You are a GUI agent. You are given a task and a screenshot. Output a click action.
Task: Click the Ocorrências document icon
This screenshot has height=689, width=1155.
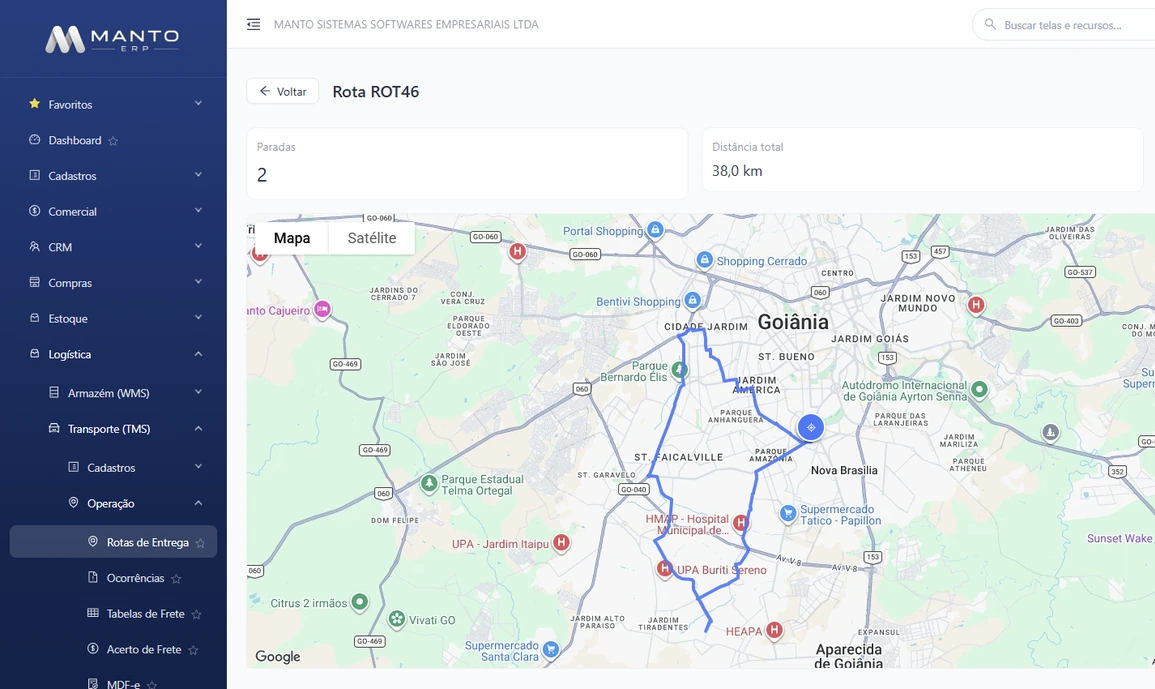point(93,577)
